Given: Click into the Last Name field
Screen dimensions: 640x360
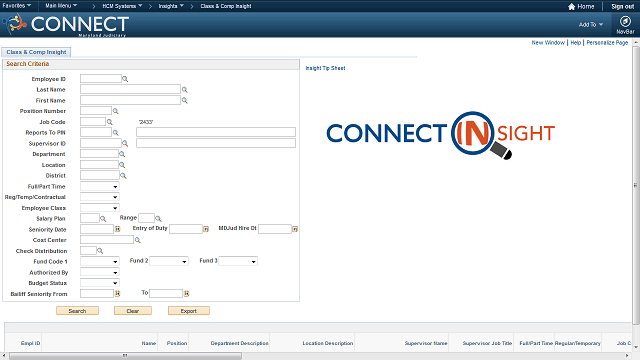Looking at the screenshot, I should 130,89.
